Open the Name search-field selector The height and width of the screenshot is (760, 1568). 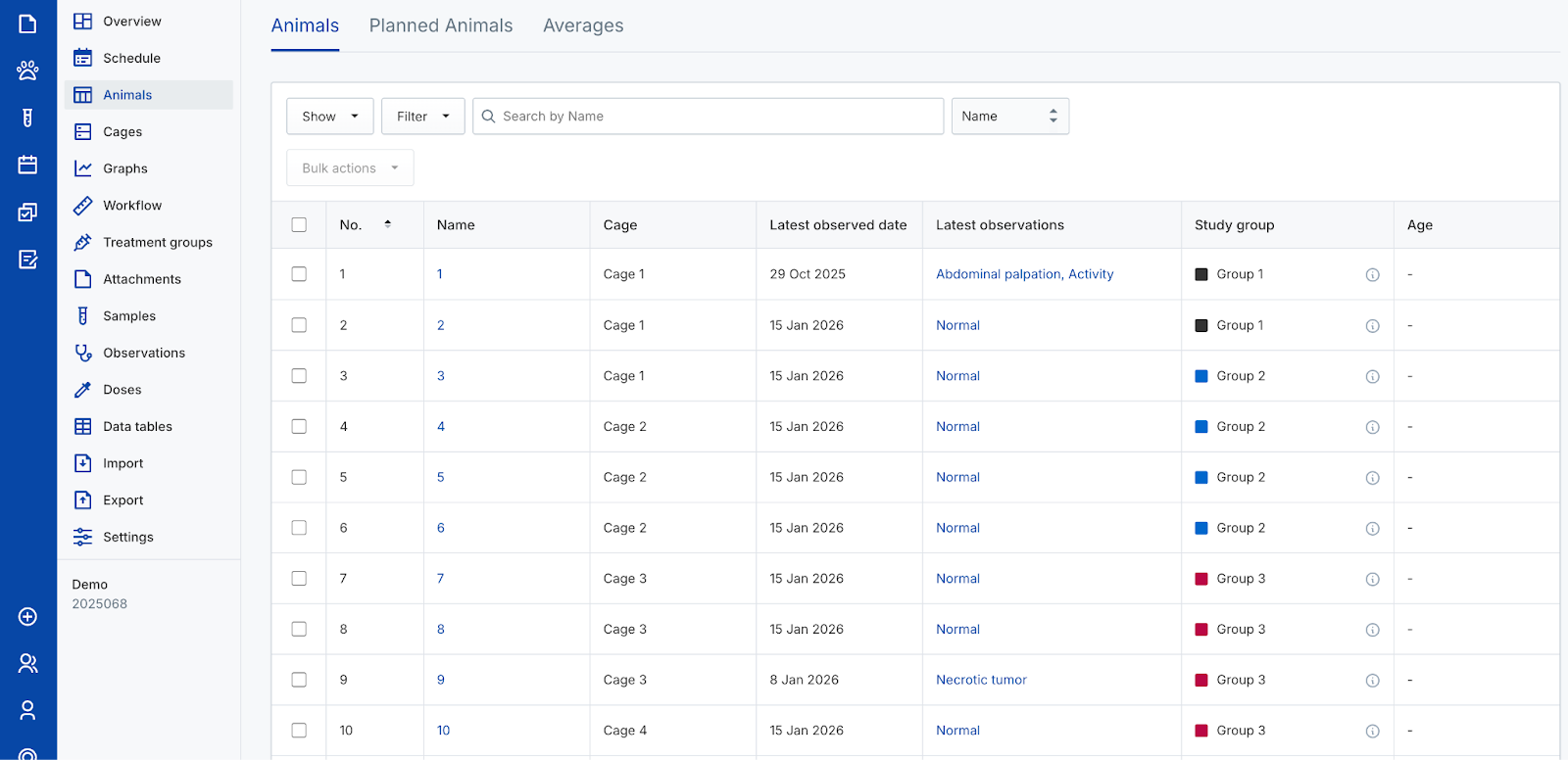pos(1009,117)
